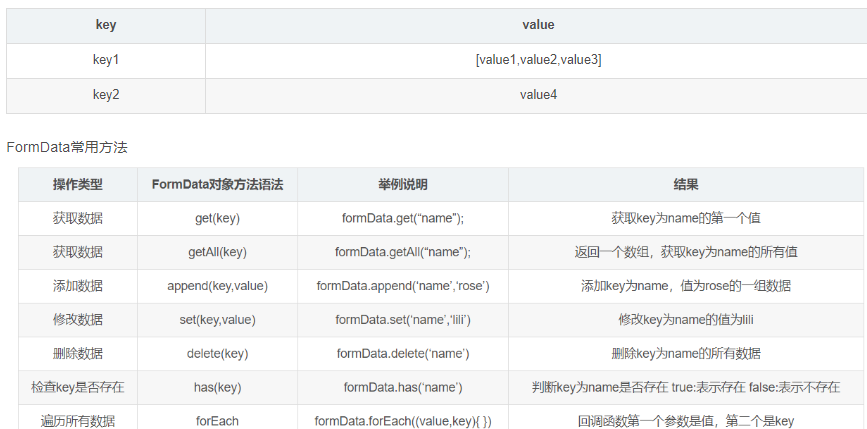Viewport: 867px width, 429px height.
Task: Select the key1 cell
Action: [x=106, y=61]
